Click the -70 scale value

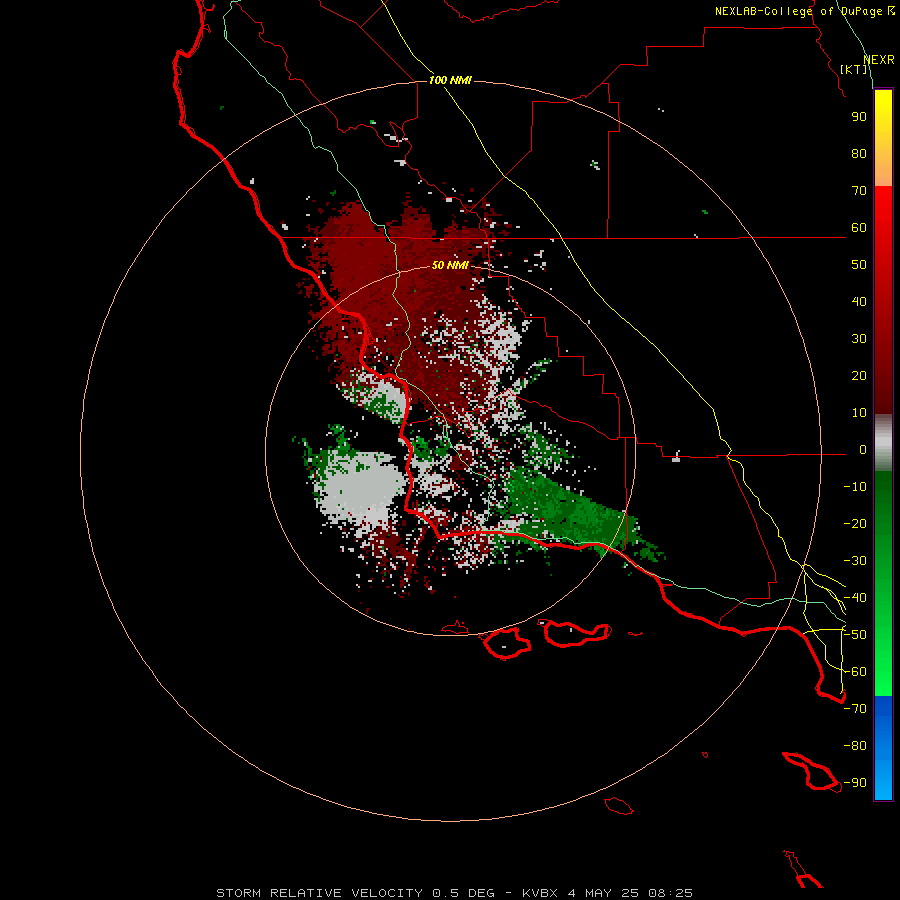point(855,709)
